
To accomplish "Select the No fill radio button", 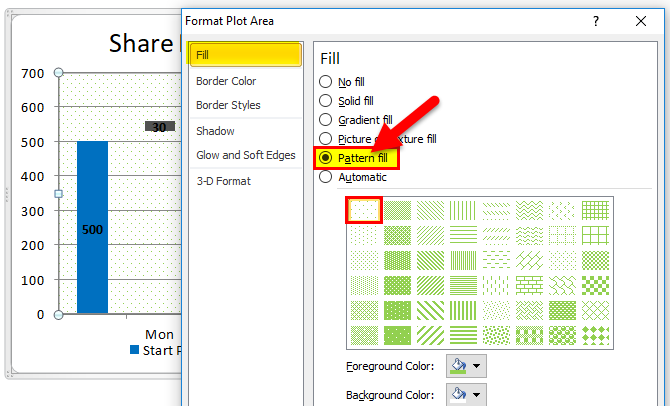I will point(325,82).
